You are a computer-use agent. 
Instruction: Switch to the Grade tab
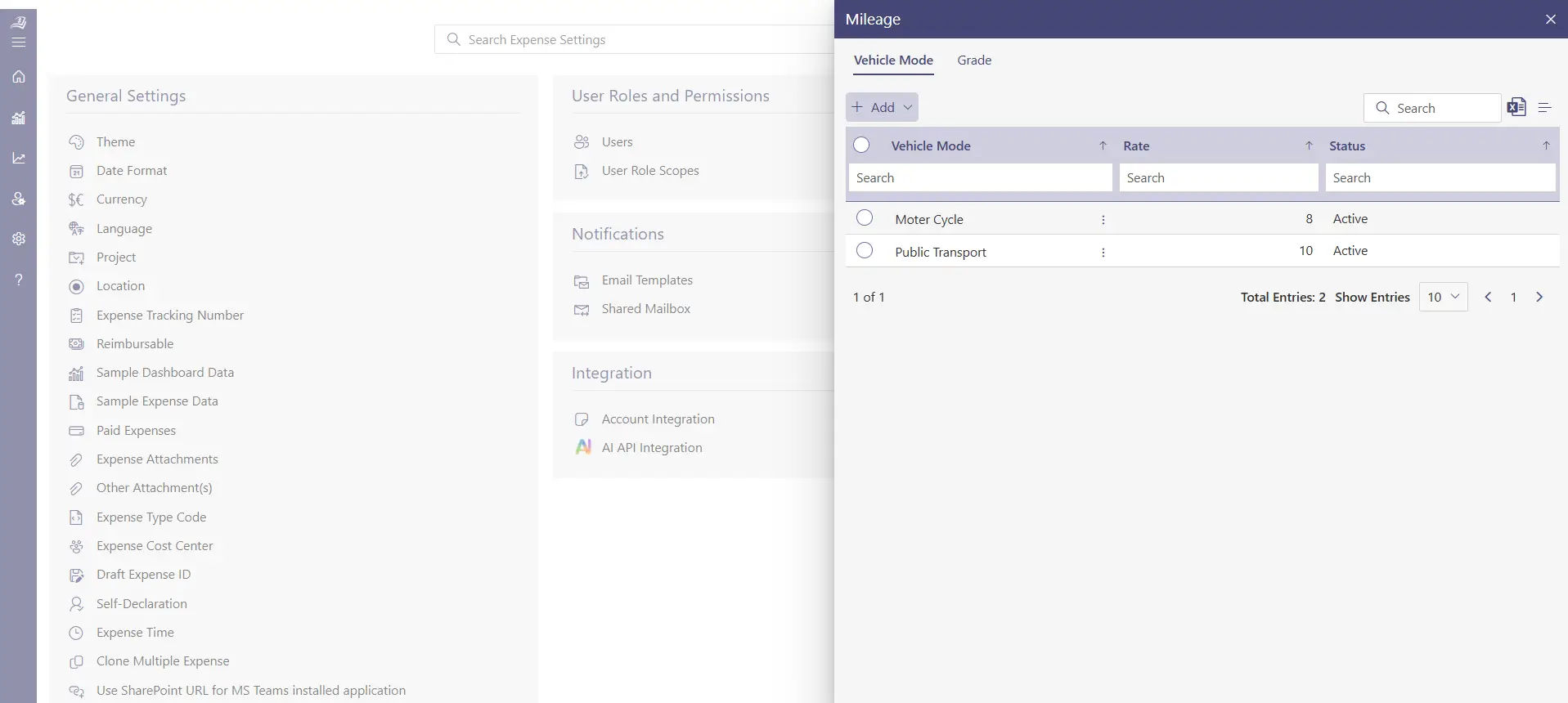(x=973, y=60)
